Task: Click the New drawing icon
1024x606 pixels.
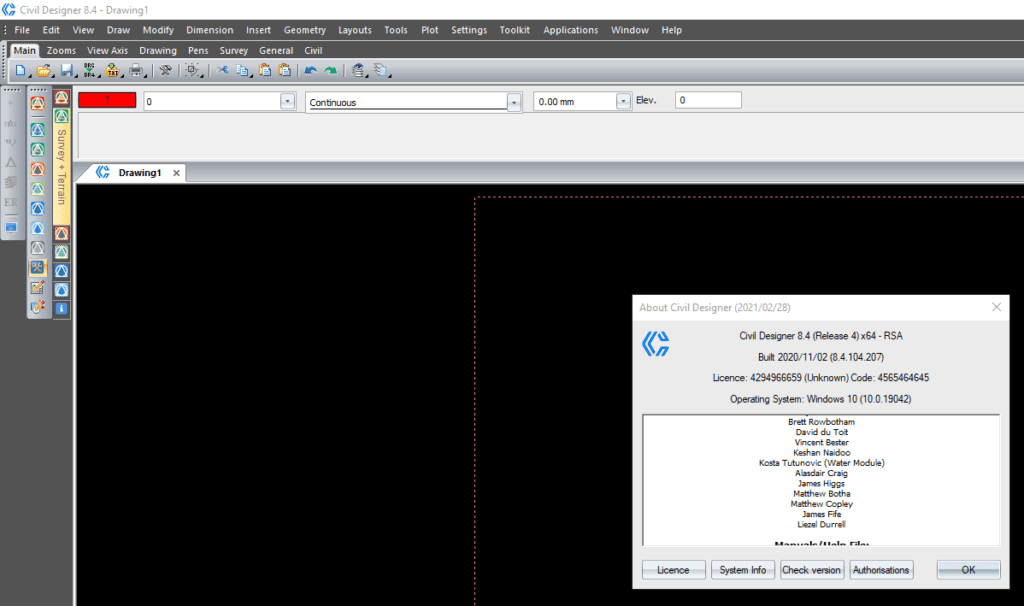Action: [x=20, y=71]
